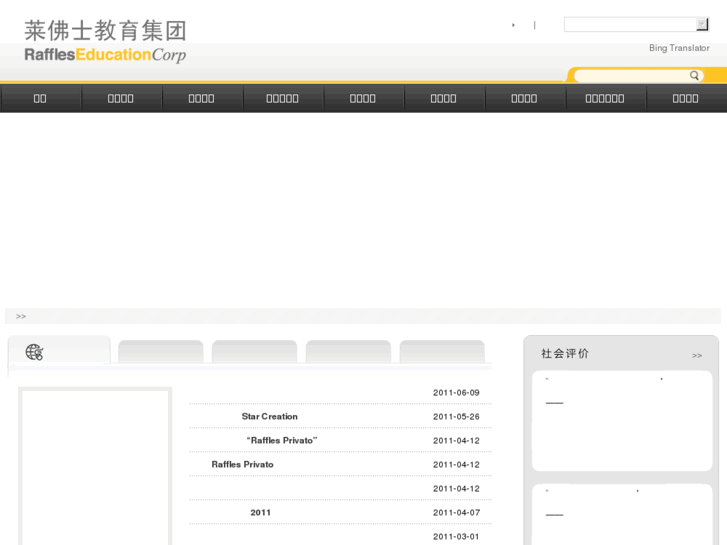The width and height of the screenshot is (727, 545).
Task: Click the >> more link beside 社会评价
Action: [697, 356]
